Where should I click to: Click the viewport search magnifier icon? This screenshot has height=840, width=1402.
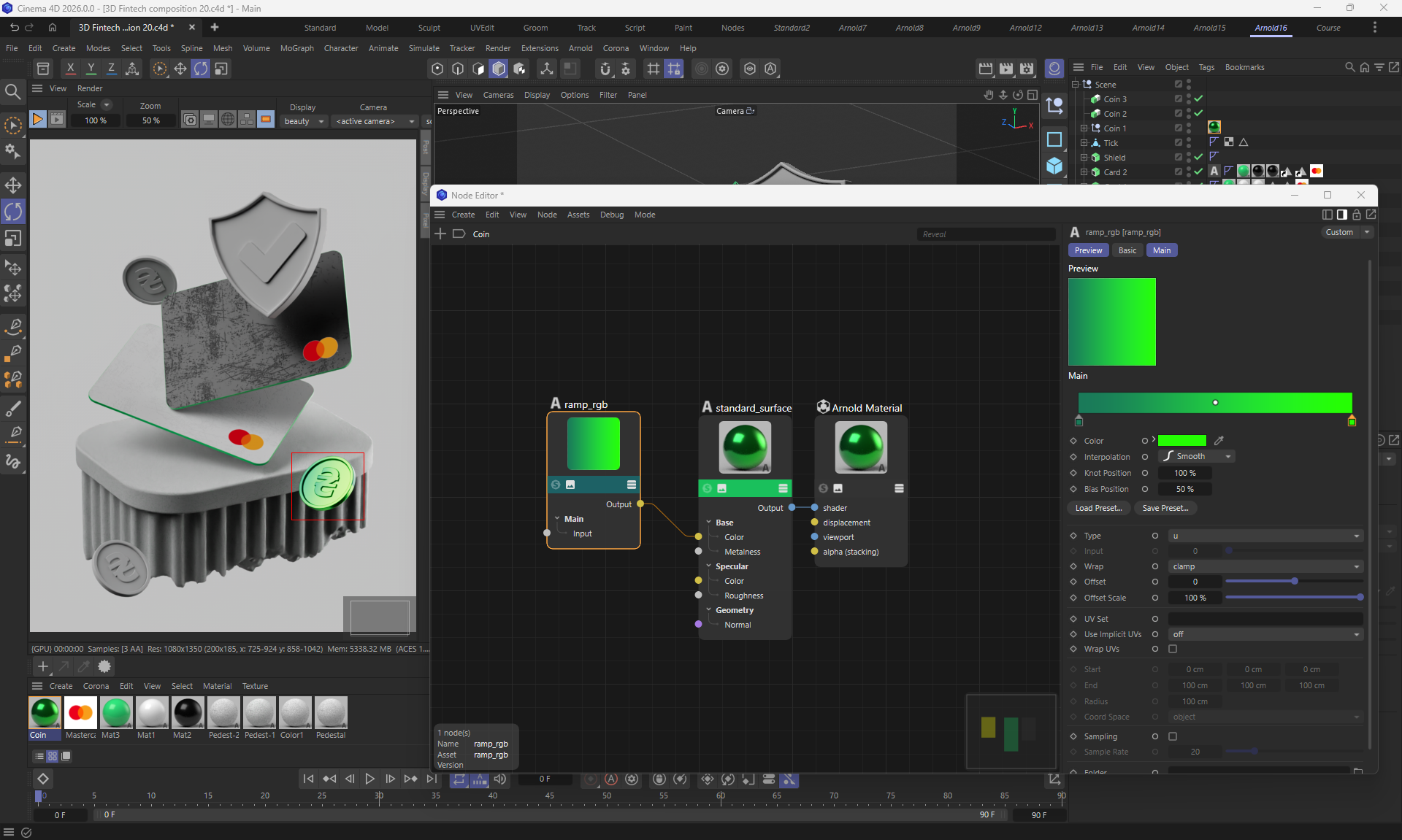point(12,91)
